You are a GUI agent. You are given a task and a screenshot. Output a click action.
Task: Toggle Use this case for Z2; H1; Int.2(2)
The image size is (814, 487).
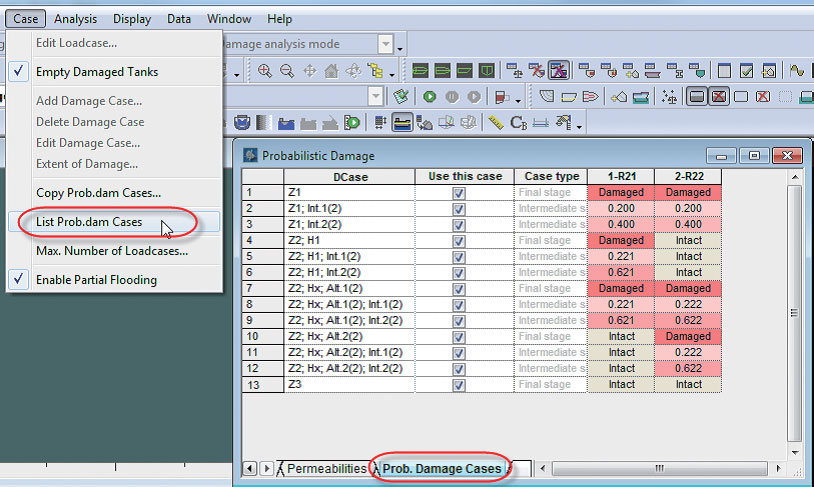[458, 273]
